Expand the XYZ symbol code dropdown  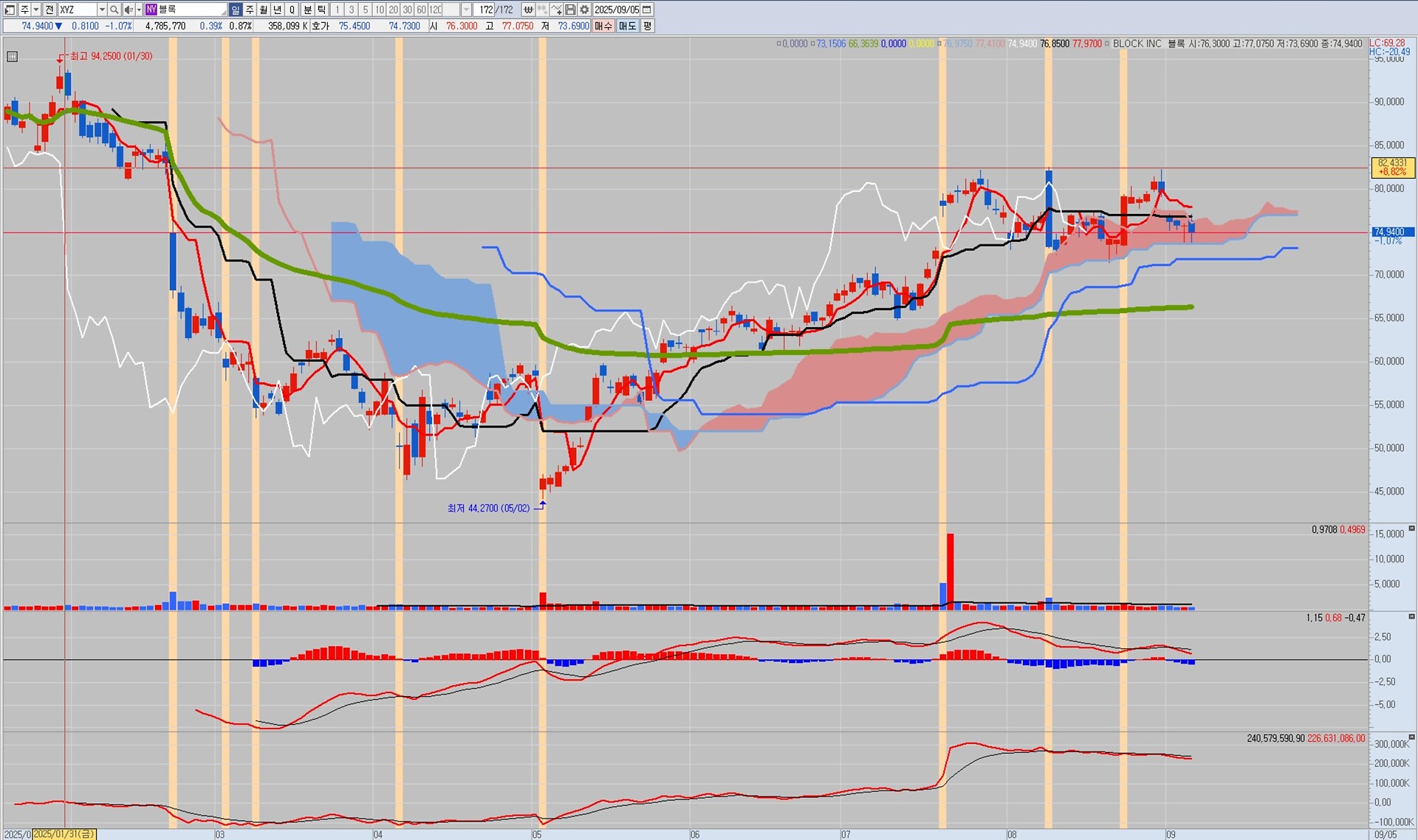[x=102, y=10]
